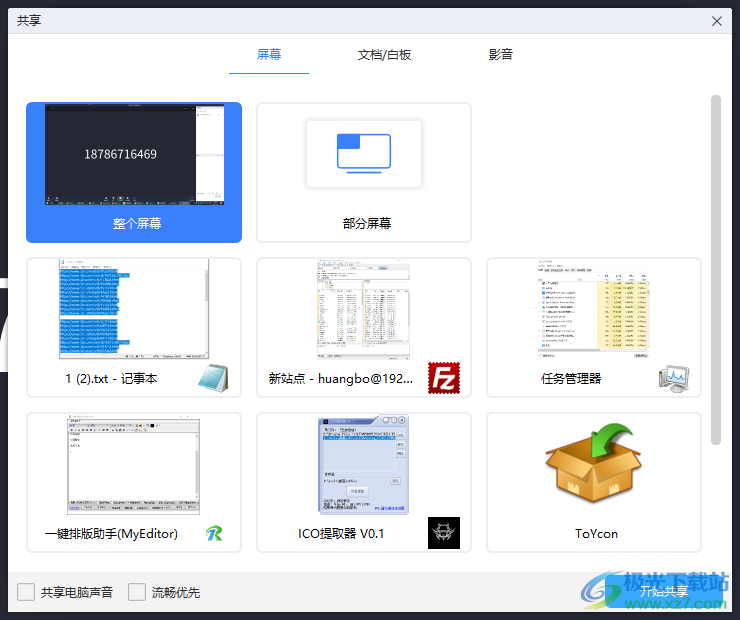Click the Task Manager monitor icon

[x=674, y=378]
